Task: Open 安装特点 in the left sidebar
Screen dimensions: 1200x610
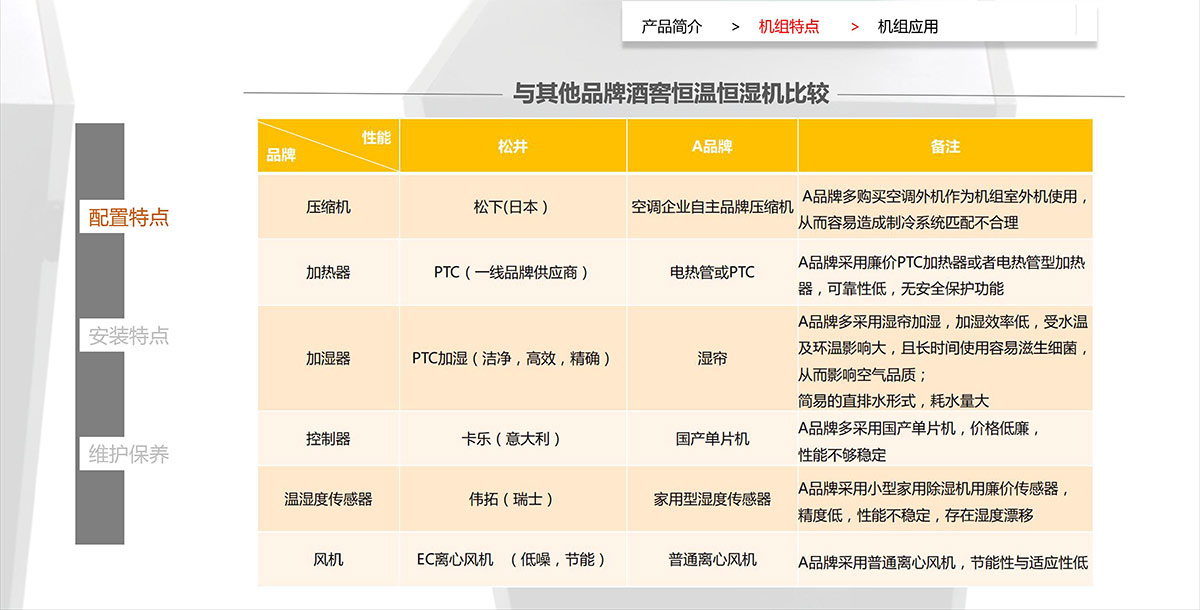Action: point(129,336)
